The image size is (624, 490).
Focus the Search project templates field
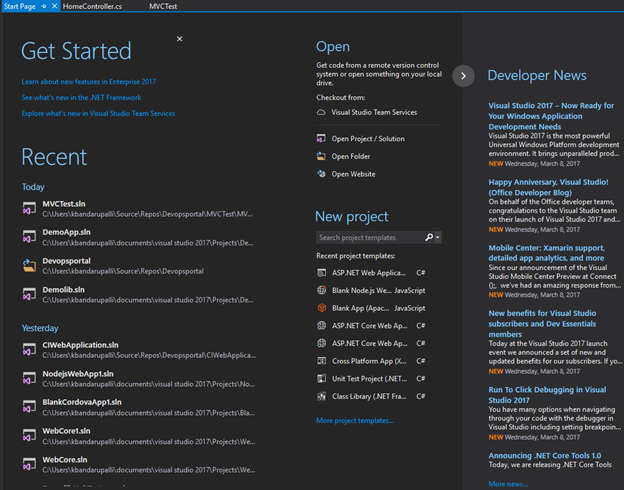[370, 237]
